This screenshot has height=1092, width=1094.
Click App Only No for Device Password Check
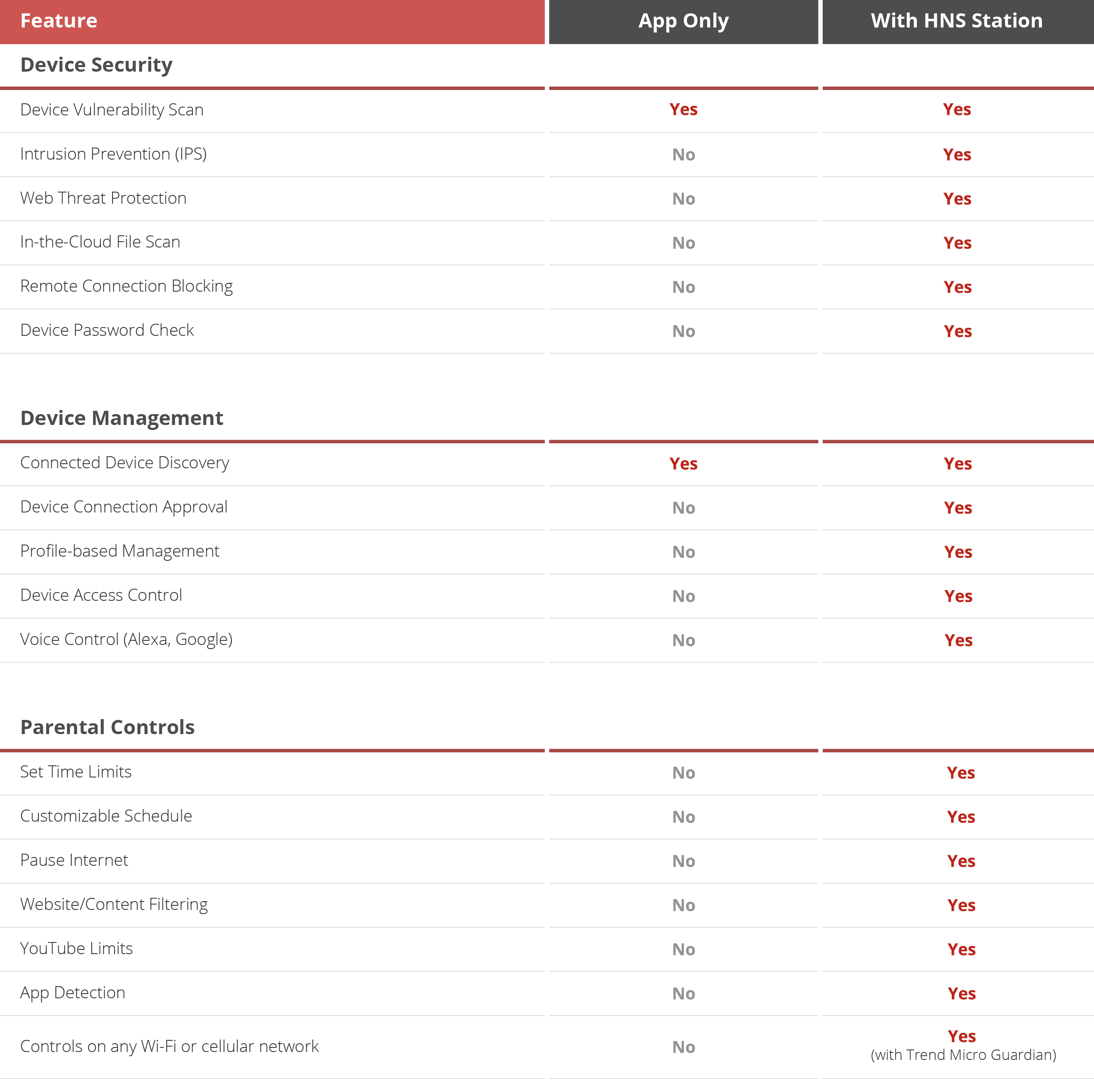coord(683,332)
